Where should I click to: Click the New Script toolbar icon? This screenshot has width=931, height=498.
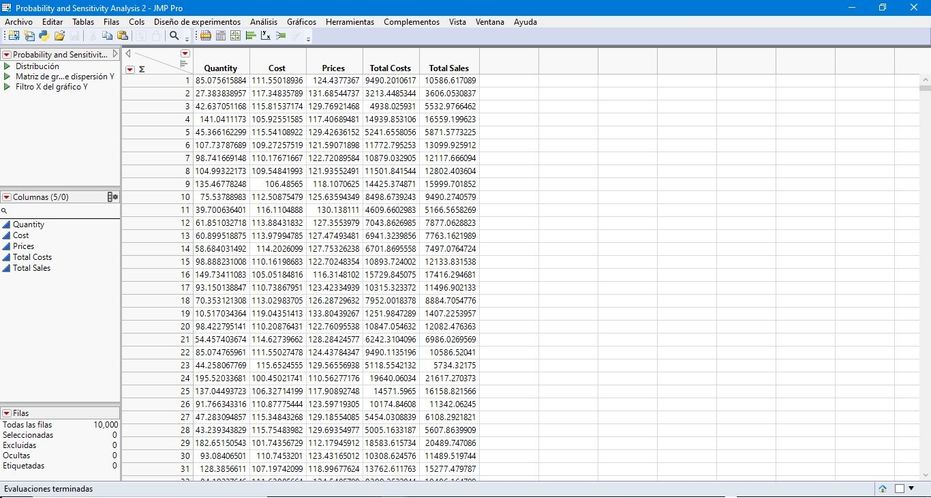(29, 36)
